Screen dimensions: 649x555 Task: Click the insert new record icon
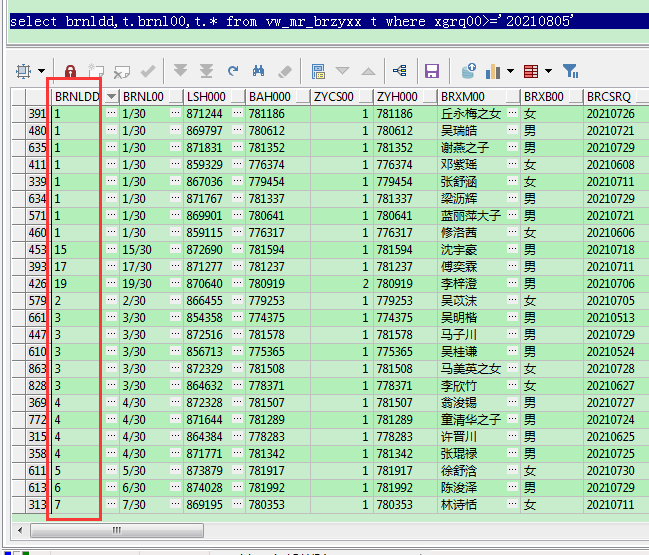tap(96, 71)
